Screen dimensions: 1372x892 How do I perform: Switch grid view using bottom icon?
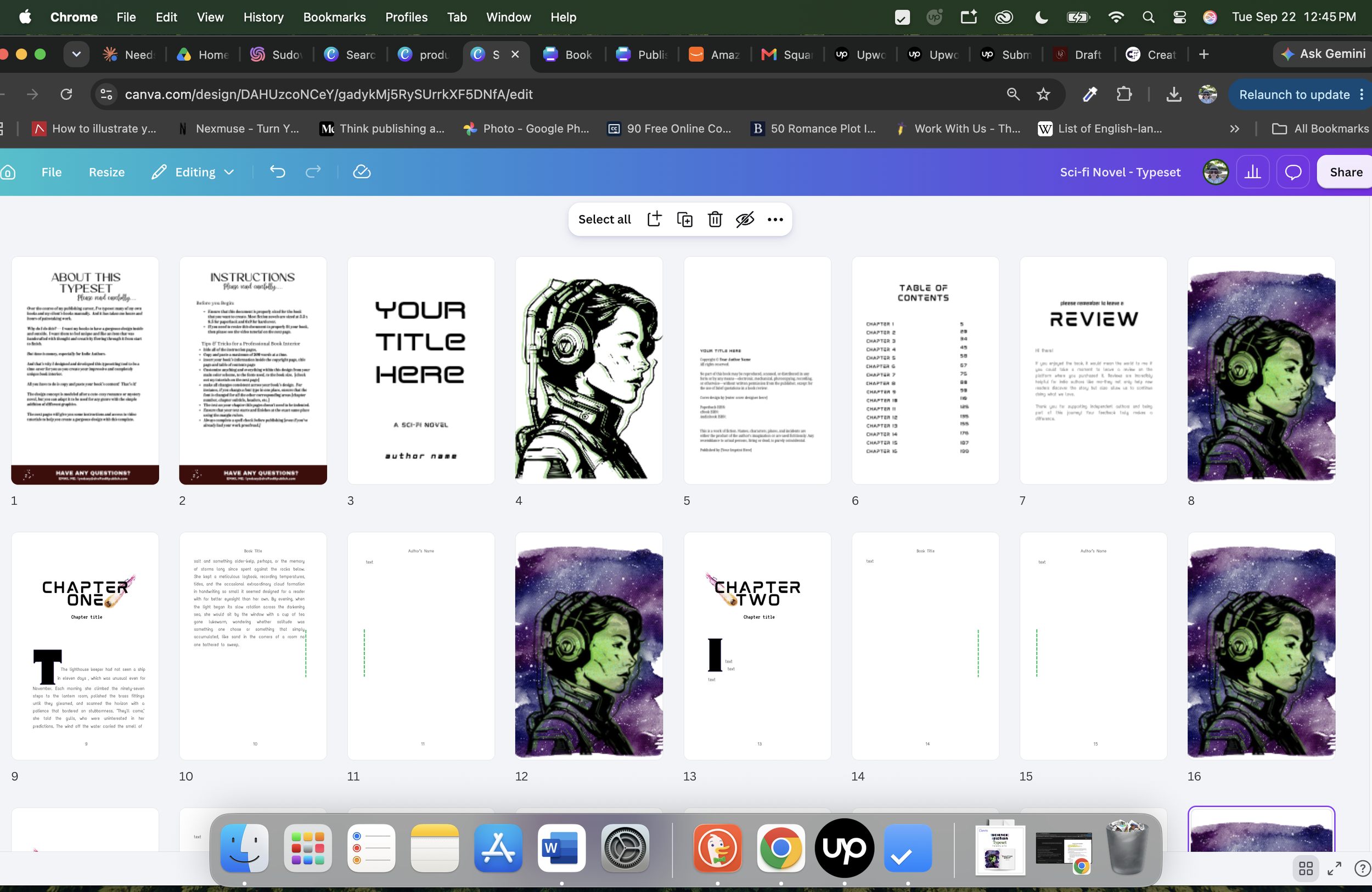pos(1306,868)
